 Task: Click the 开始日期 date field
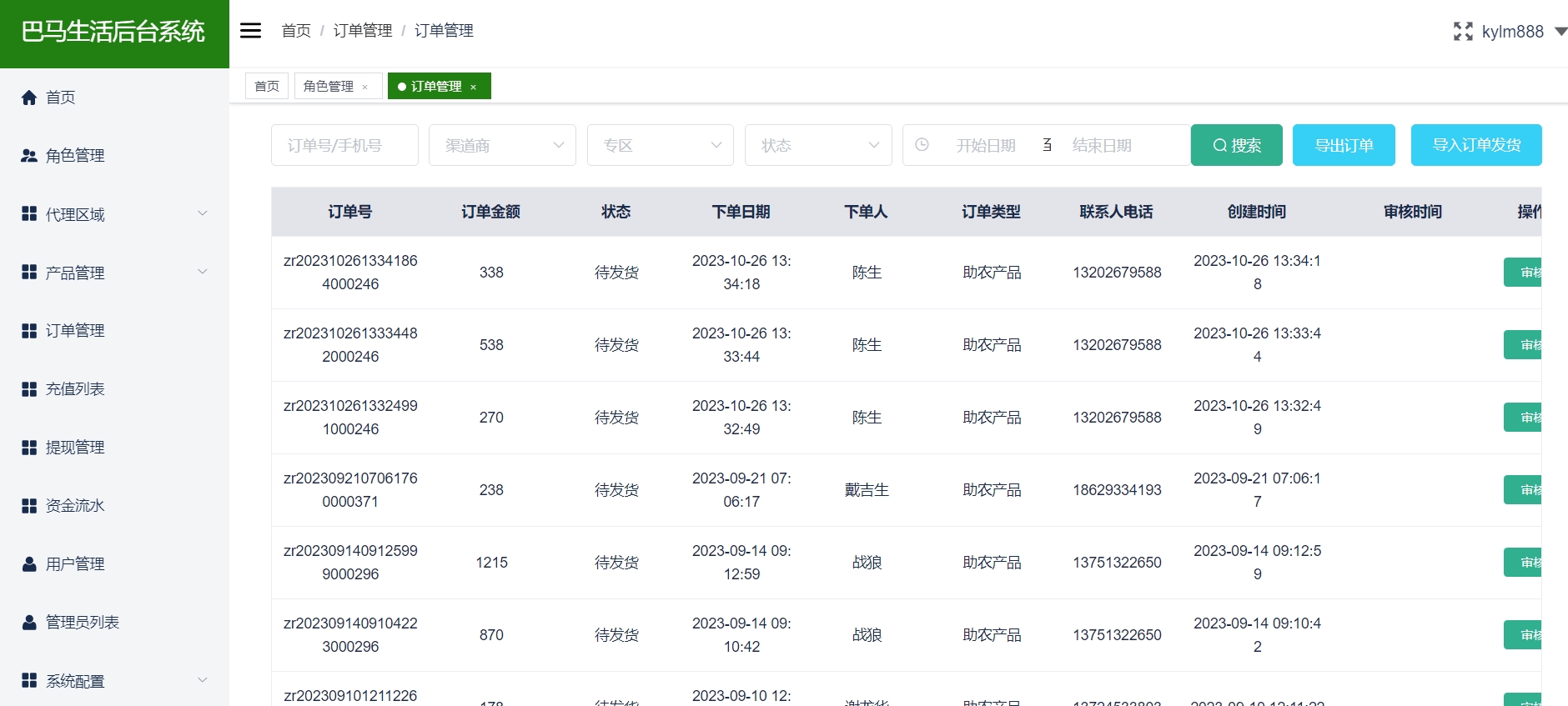986,145
